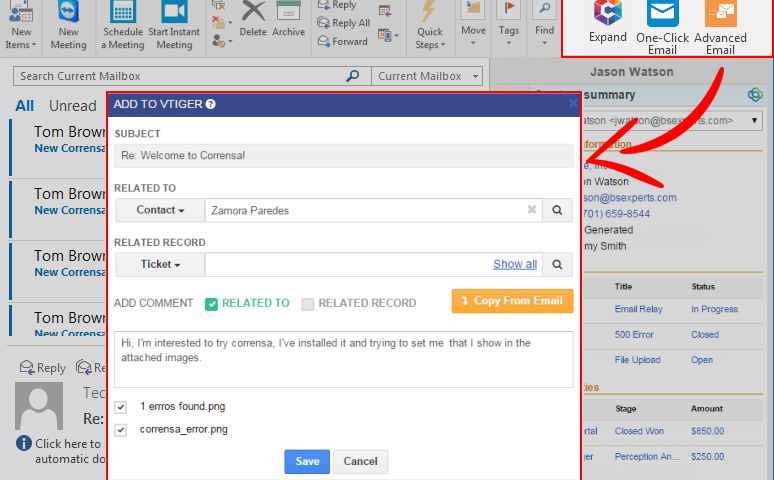Close the Add to Vtiger dialog

click(573, 103)
